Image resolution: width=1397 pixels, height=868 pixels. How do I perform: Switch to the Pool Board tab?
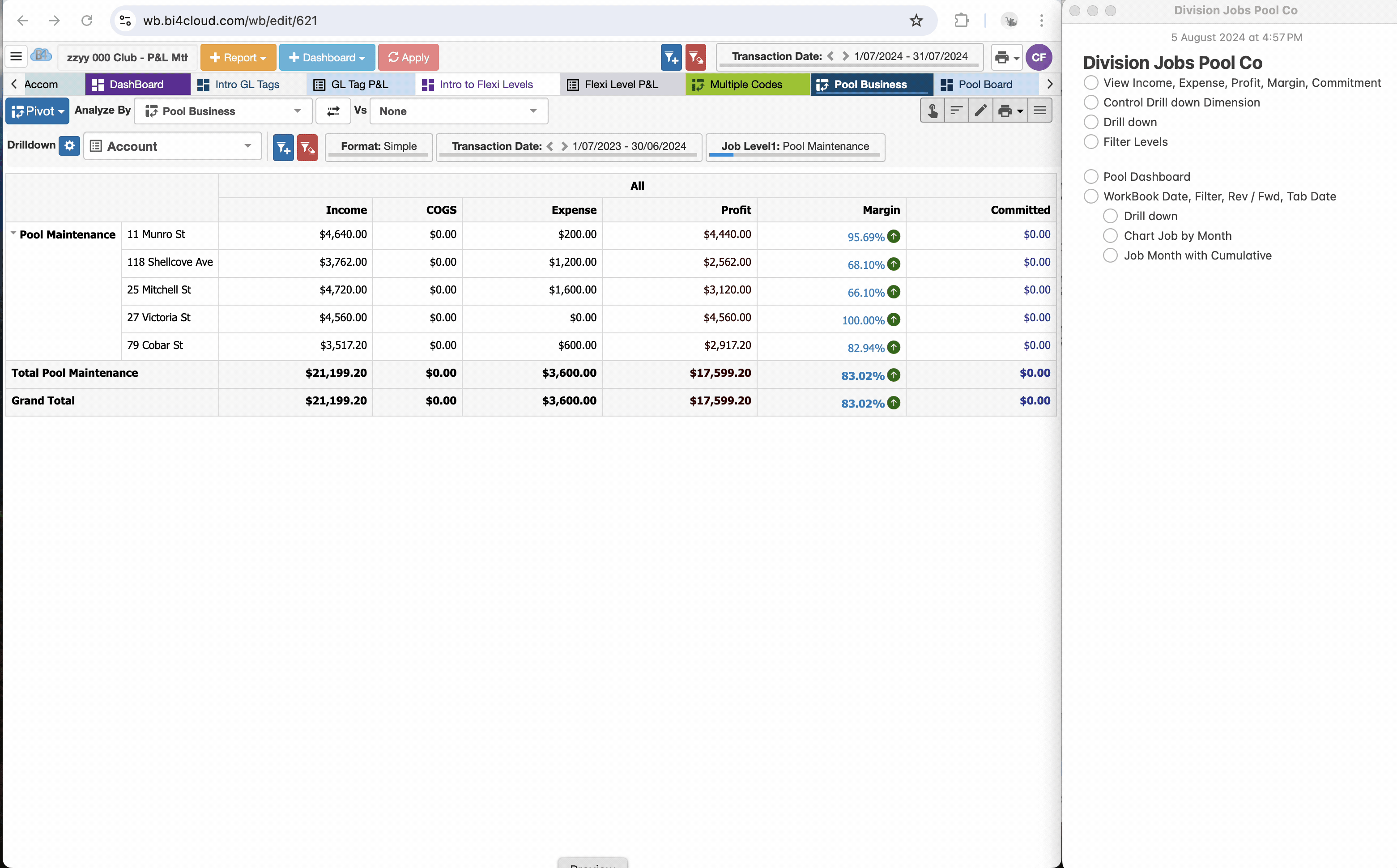[x=985, y=85]
